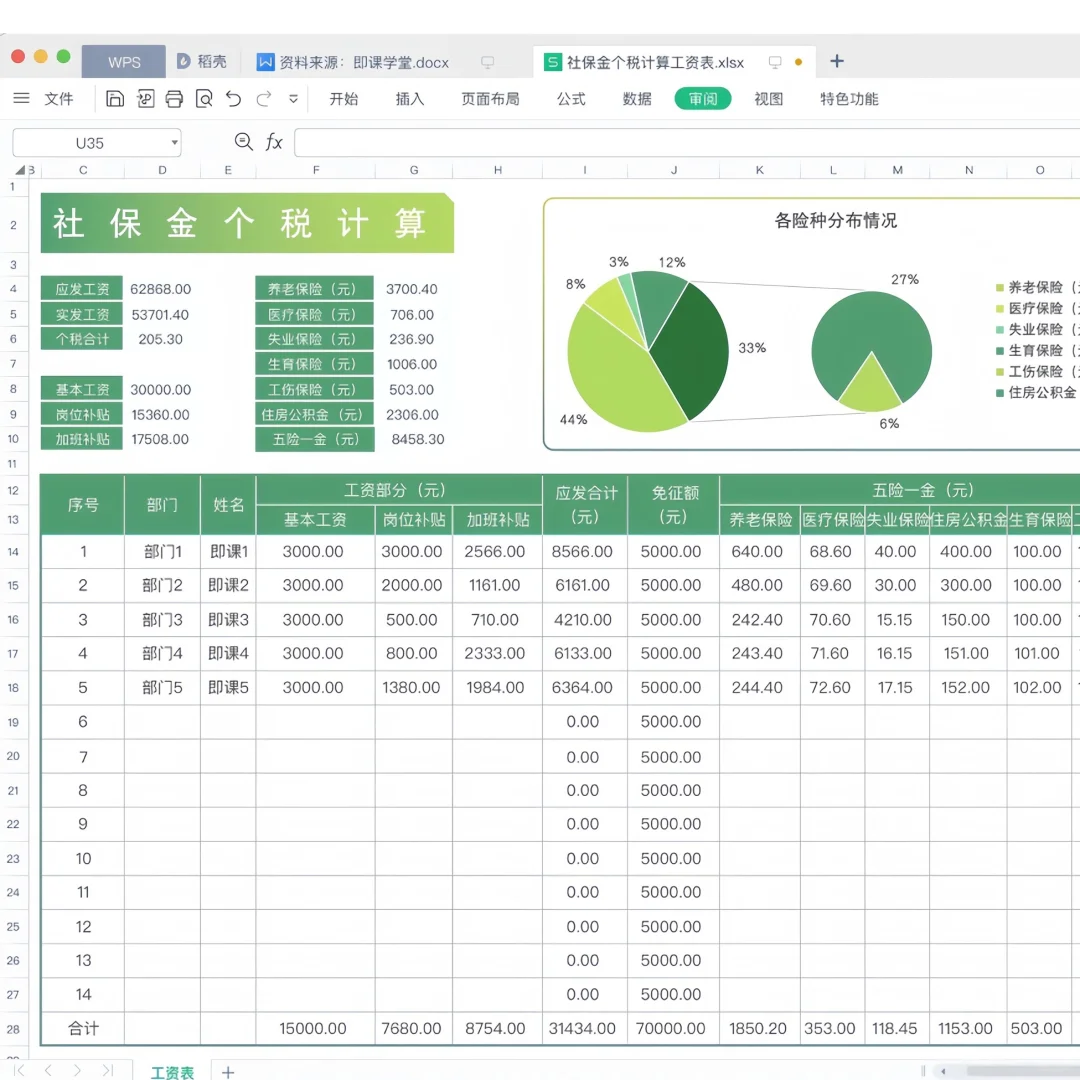This screenshot has width=1080, height=1080.
Task: Select row 14 header
Action: tap(13, 552)
